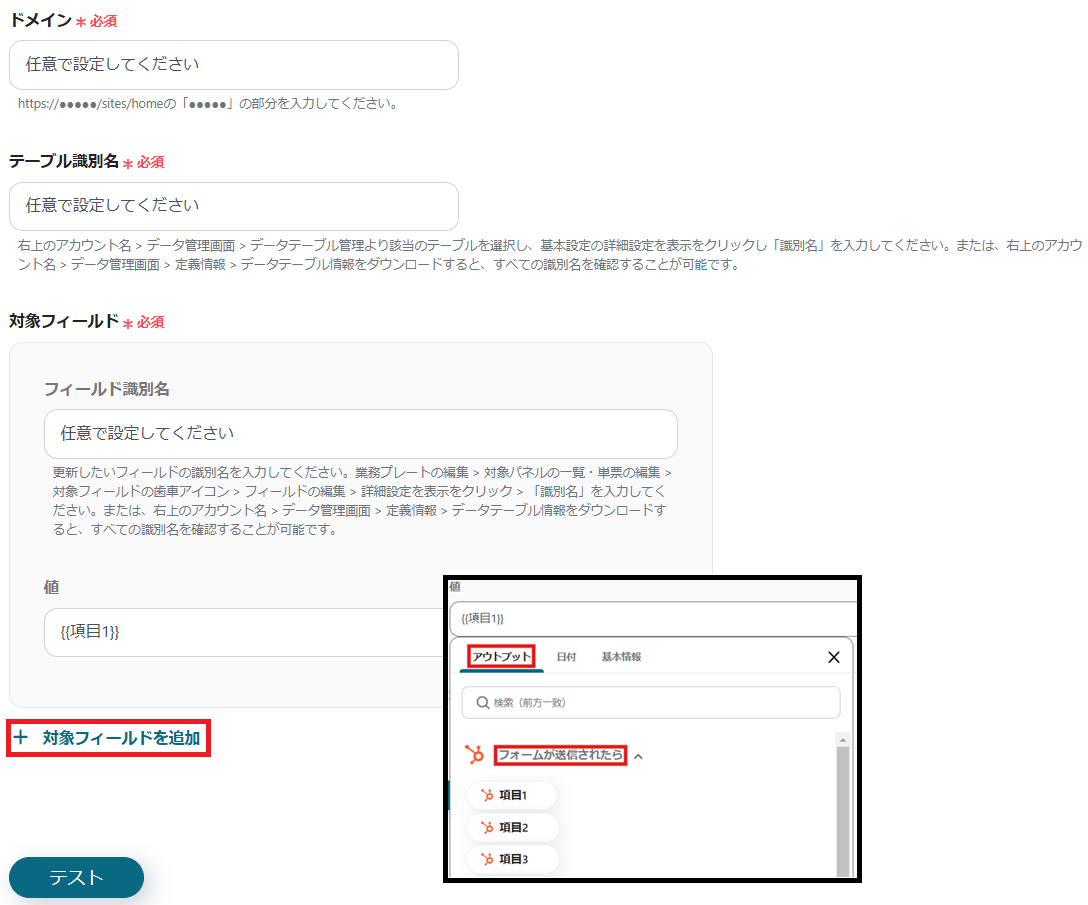Click the テスト button
Screen dimensions: 1088x905
tap(76, 878)
